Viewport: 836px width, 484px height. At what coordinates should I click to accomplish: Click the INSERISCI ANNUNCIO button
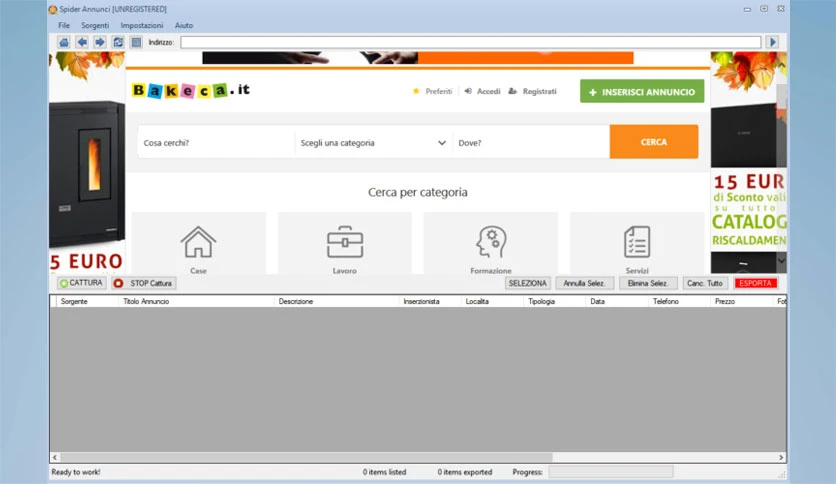pos(642,91)
